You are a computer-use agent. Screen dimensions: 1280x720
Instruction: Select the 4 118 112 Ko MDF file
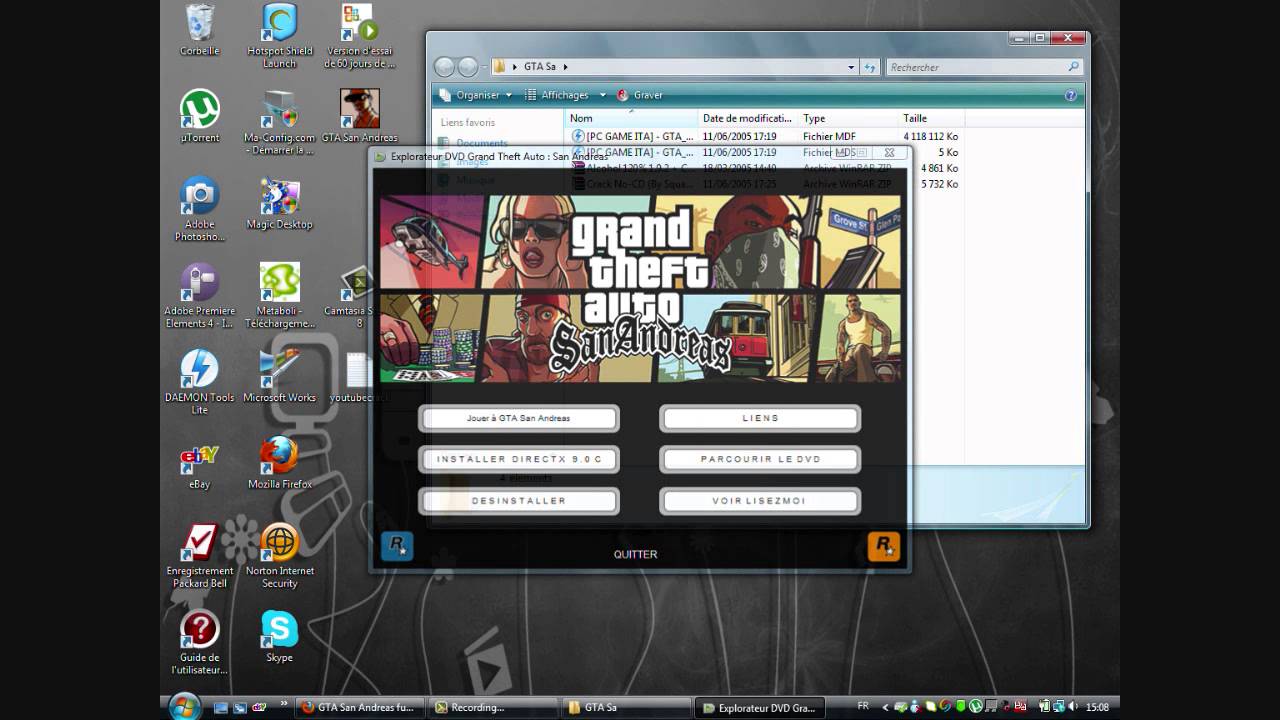point(765,136)
